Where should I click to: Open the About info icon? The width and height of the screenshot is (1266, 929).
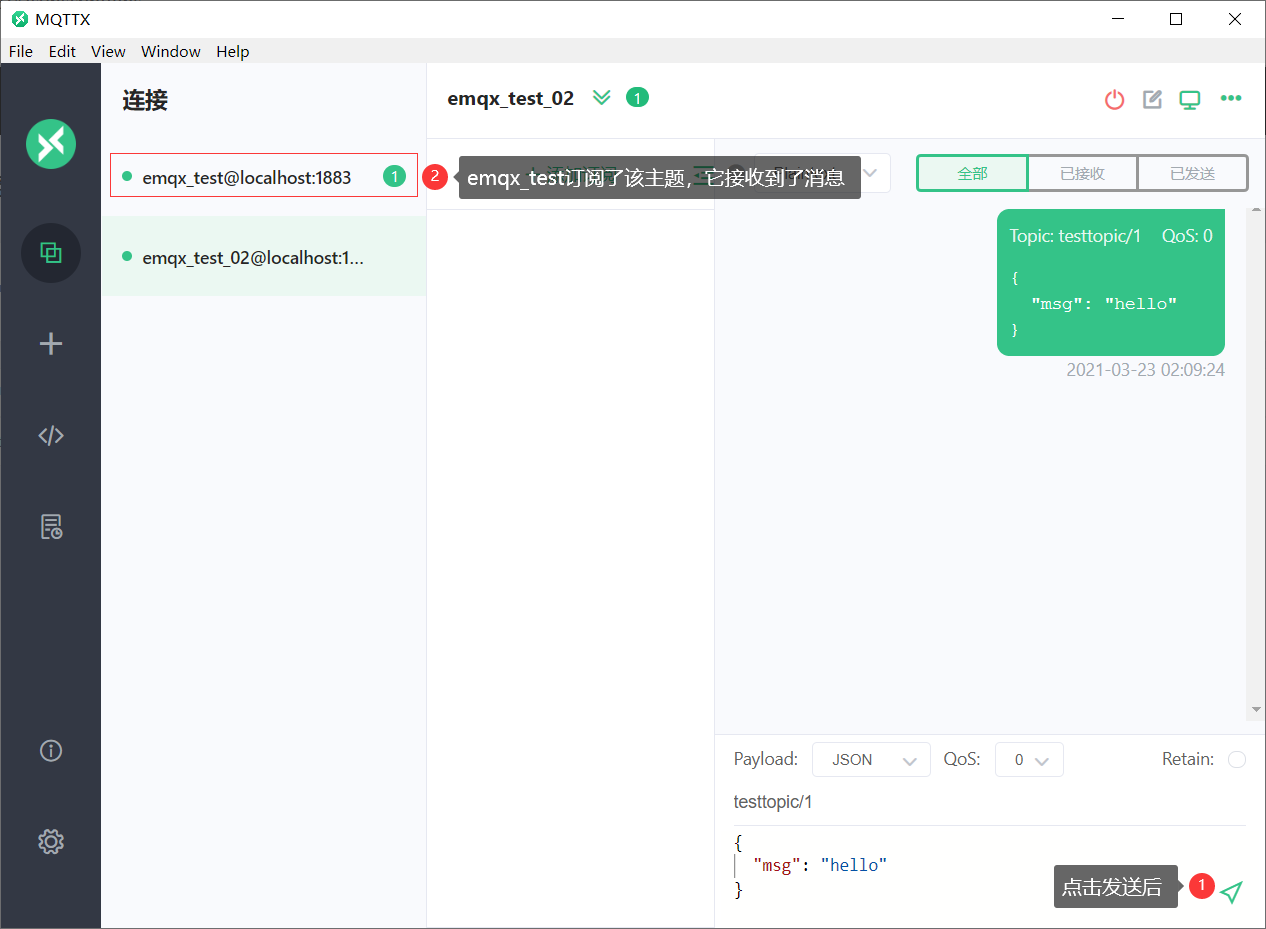(x=51, y=750)
